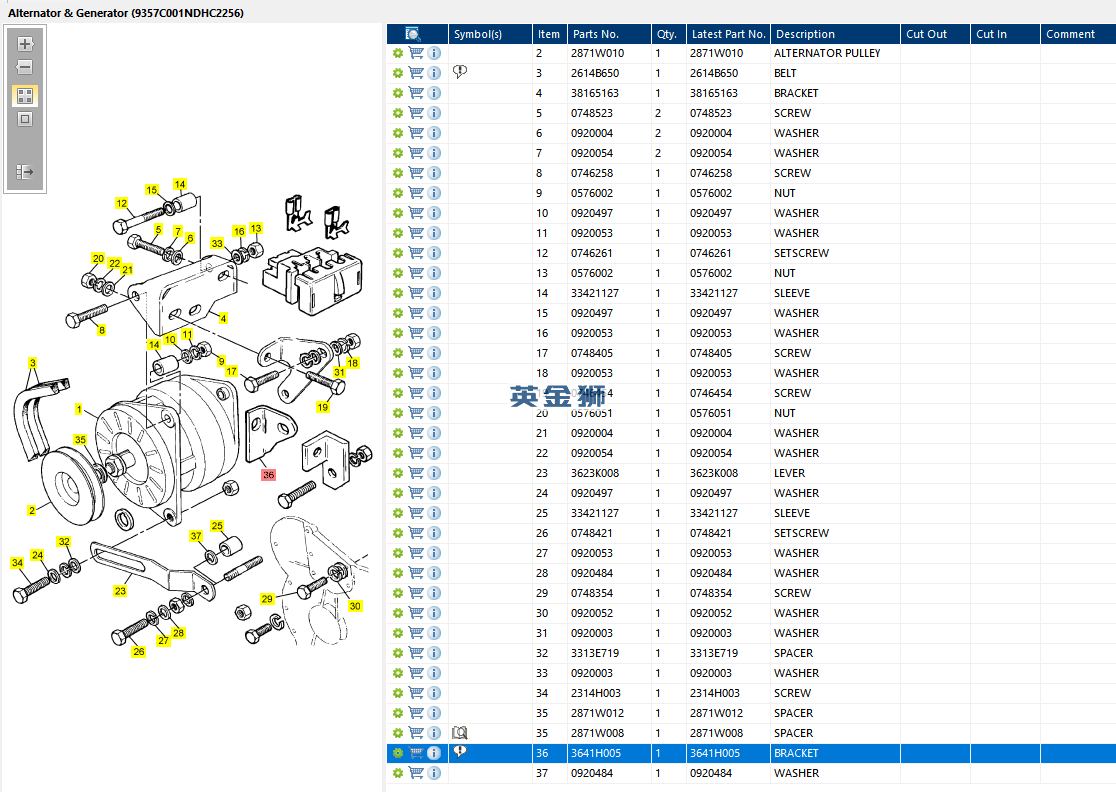Toggle the single-square view button
The height and width of the screenshot is (792, 1116).
pos(25,119)
